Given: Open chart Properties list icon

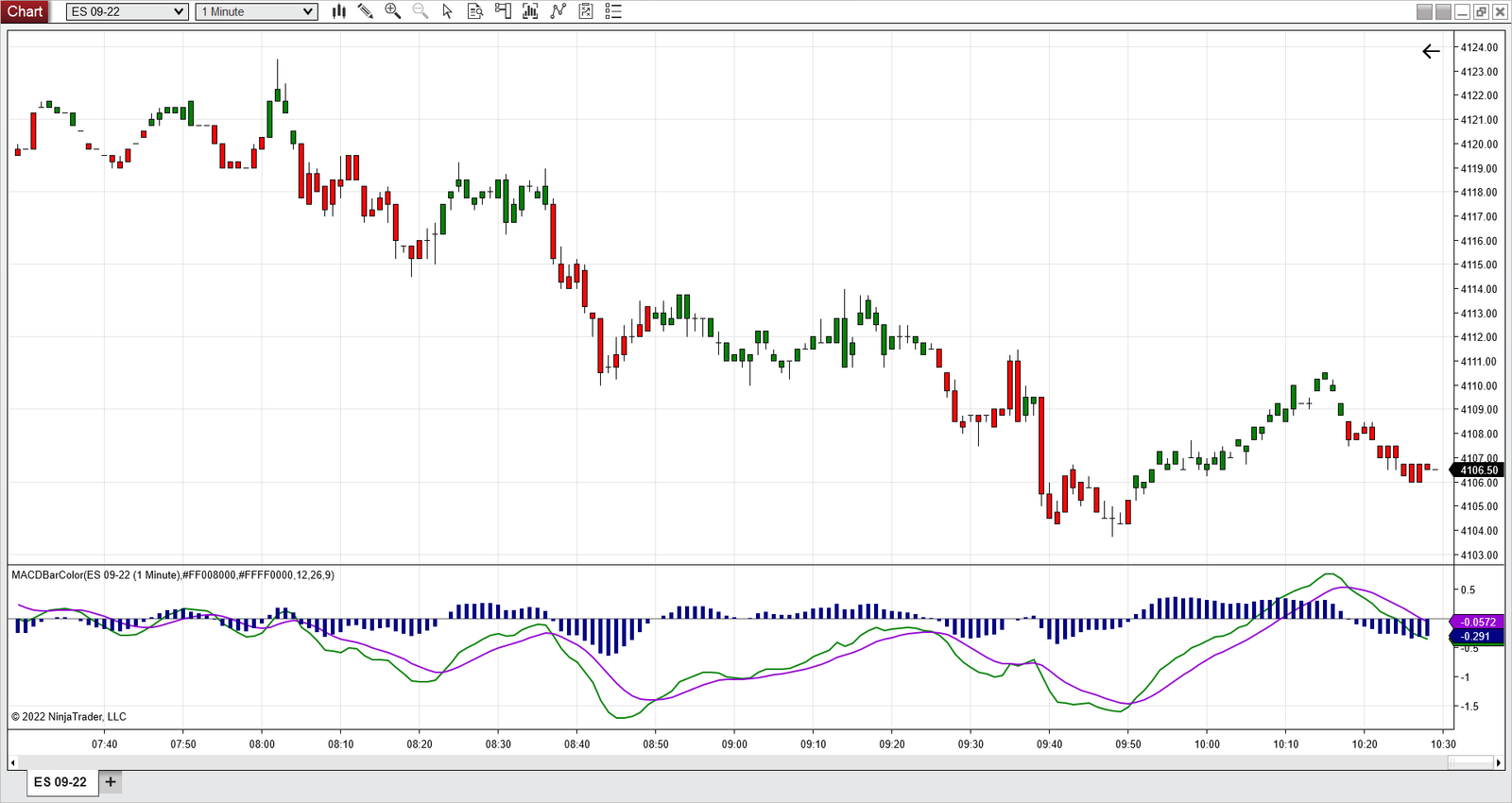Looking at the screenshot, I should (x=613, y=11).
